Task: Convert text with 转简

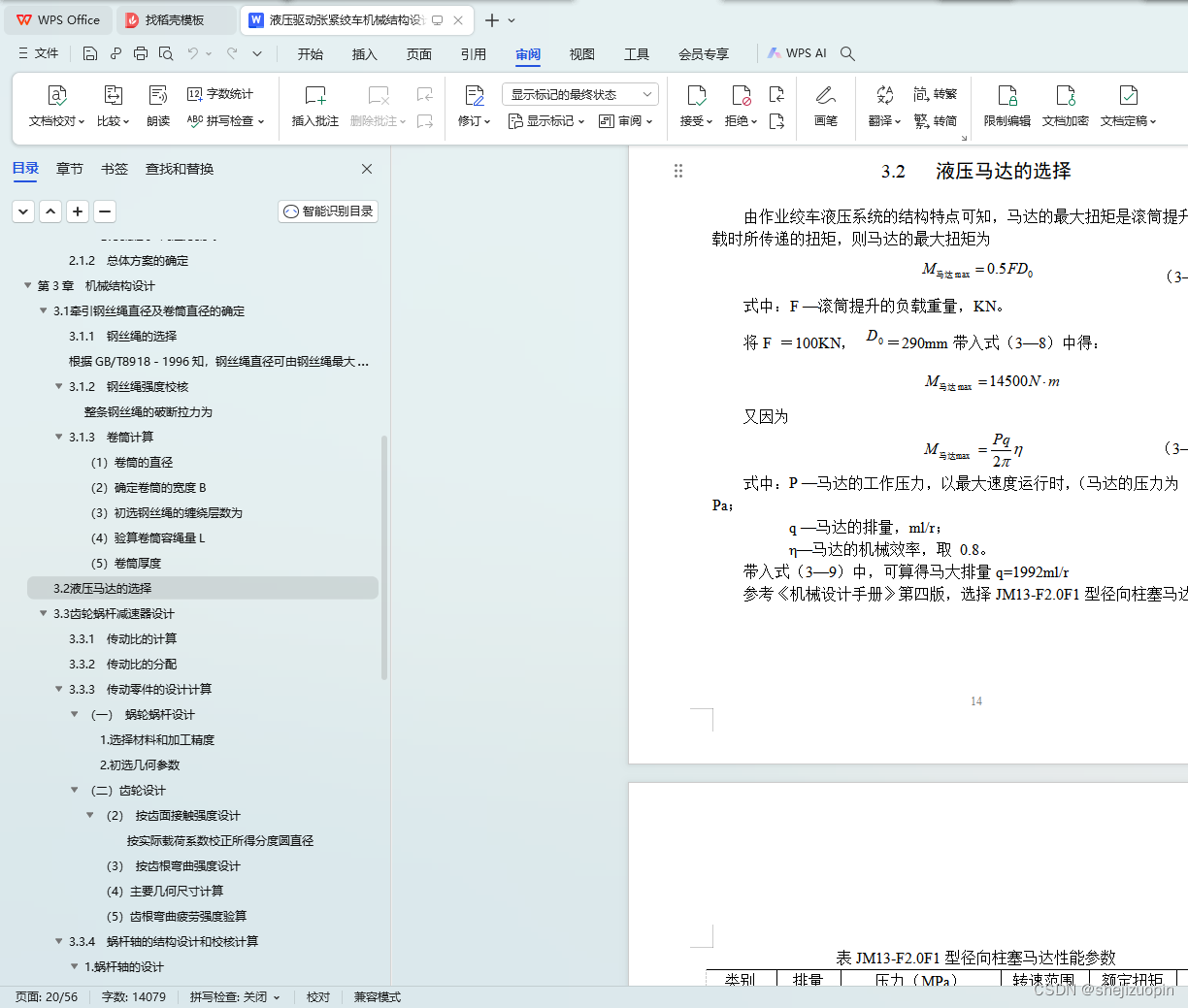Action: coord(936,121)
